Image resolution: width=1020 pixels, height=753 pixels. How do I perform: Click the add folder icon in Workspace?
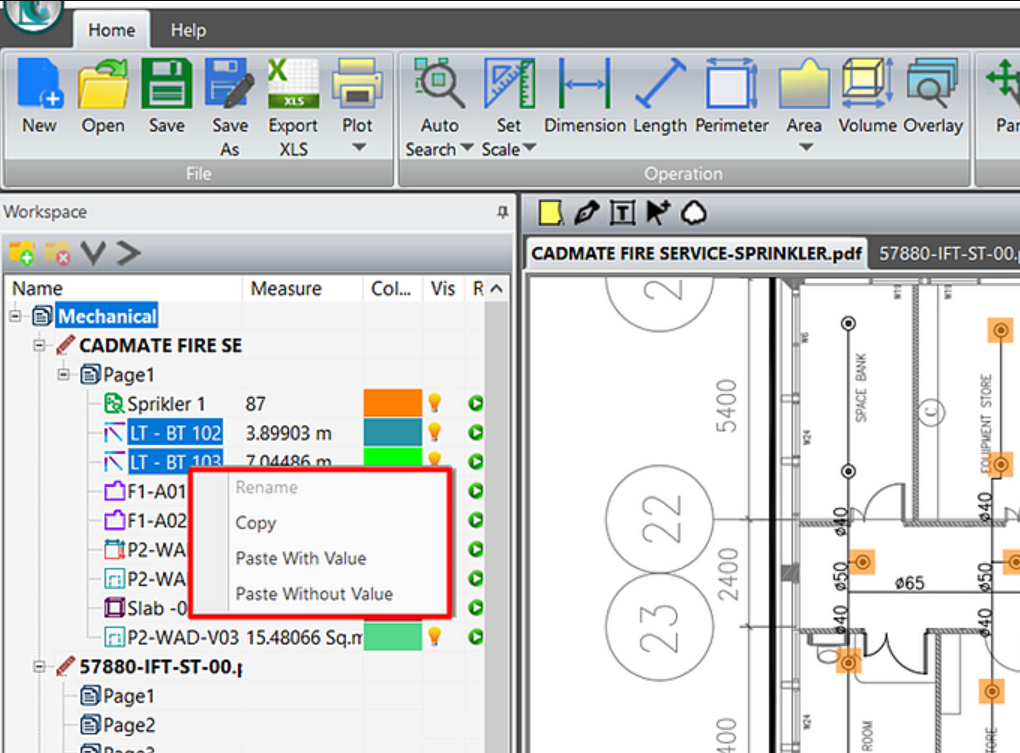point(21,253)
